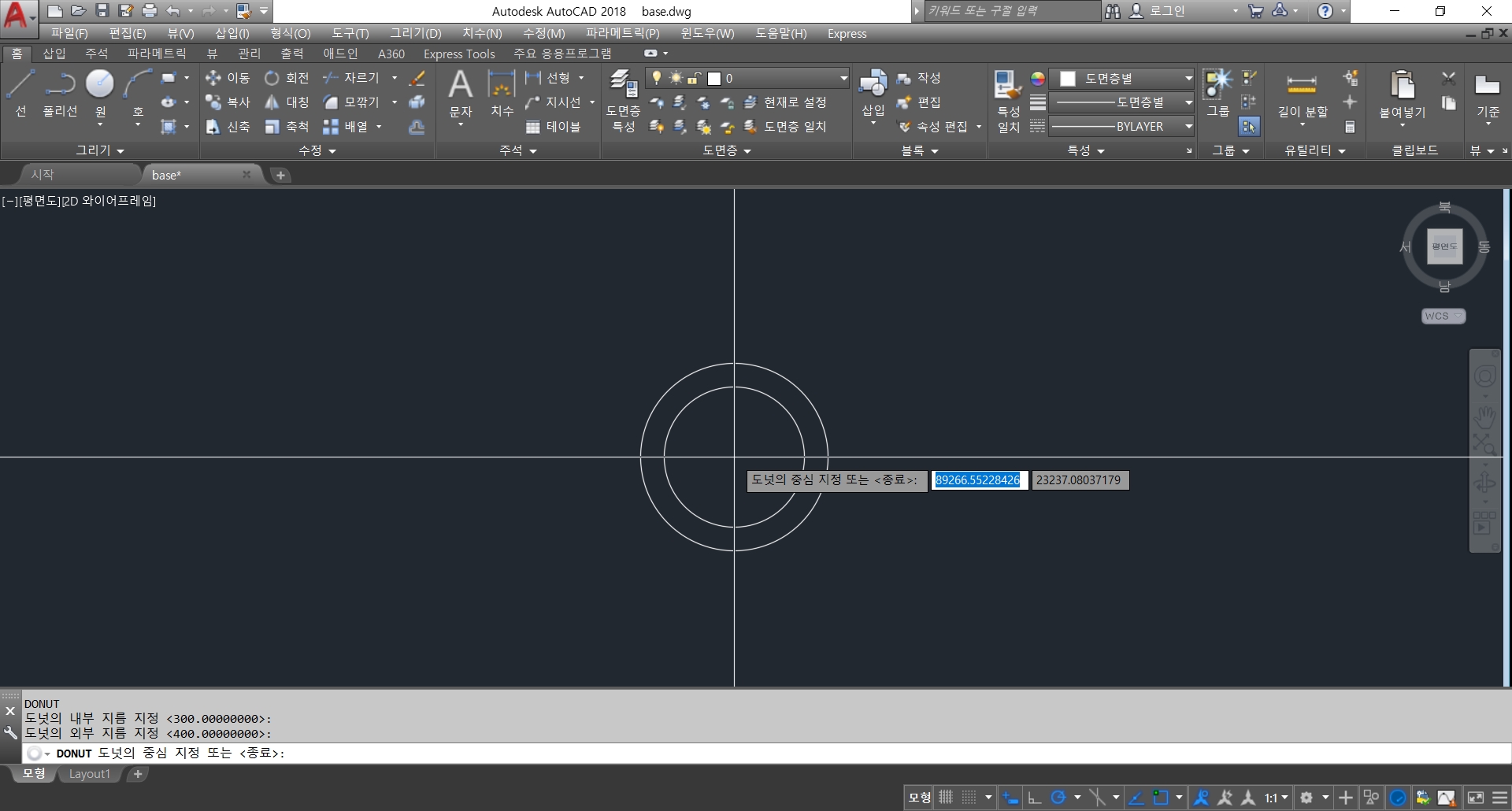The image size is (1512, 811).
Task: Click the Mirror (대칭) tool
Action: click(287, 102)
